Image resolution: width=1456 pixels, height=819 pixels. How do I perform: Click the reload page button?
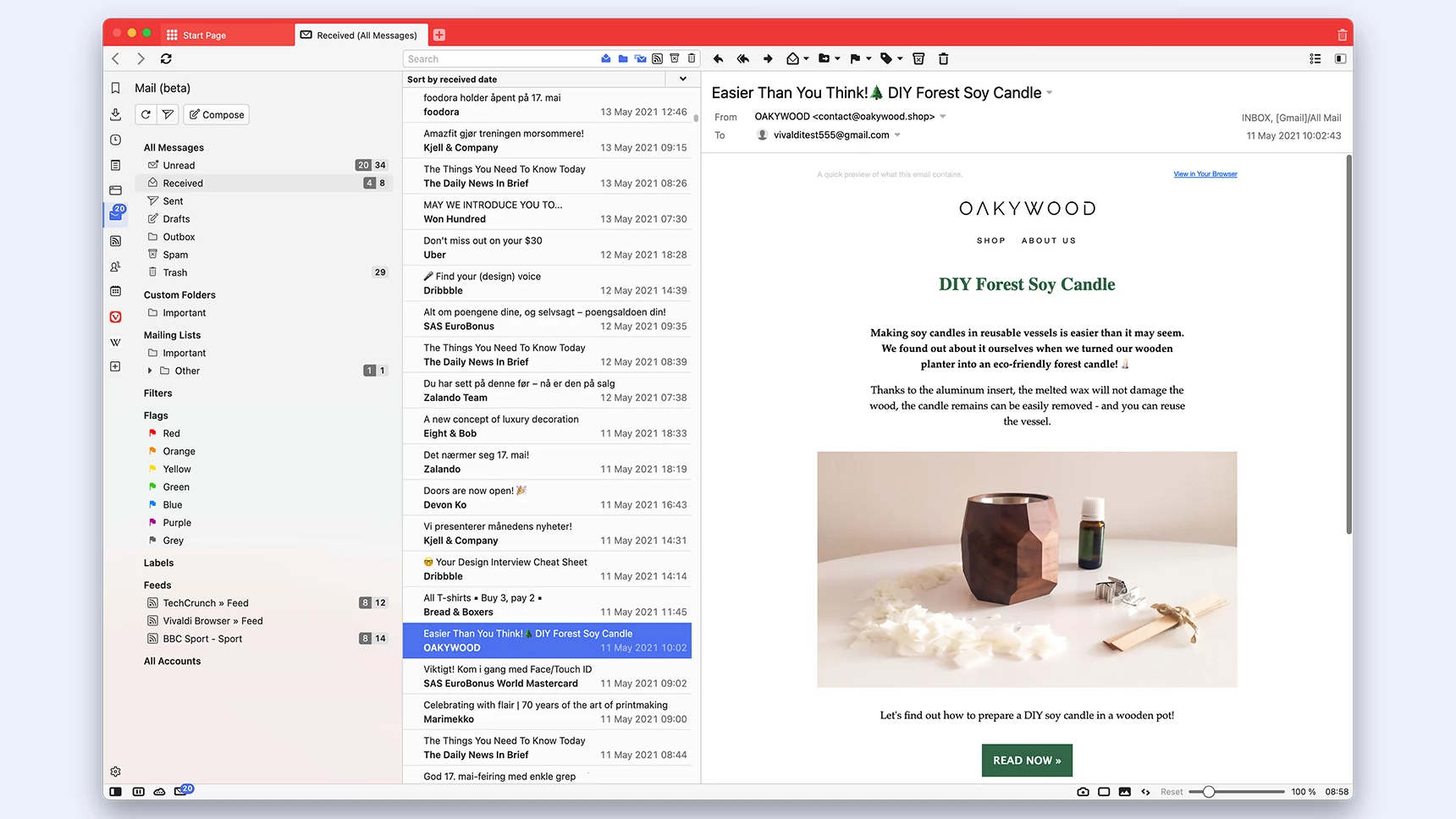pos(166,58)
